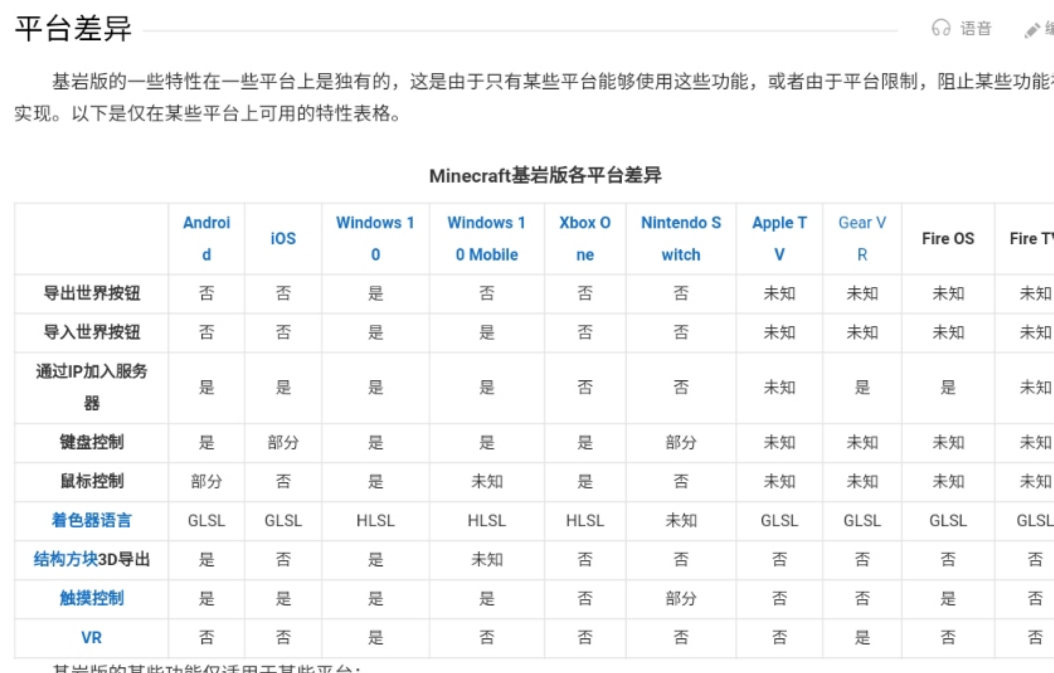The height and width of the screenshot is (673, 1054).
Task: Select the 导入世界按钮 row label
Action: click(x=91, y=332)
